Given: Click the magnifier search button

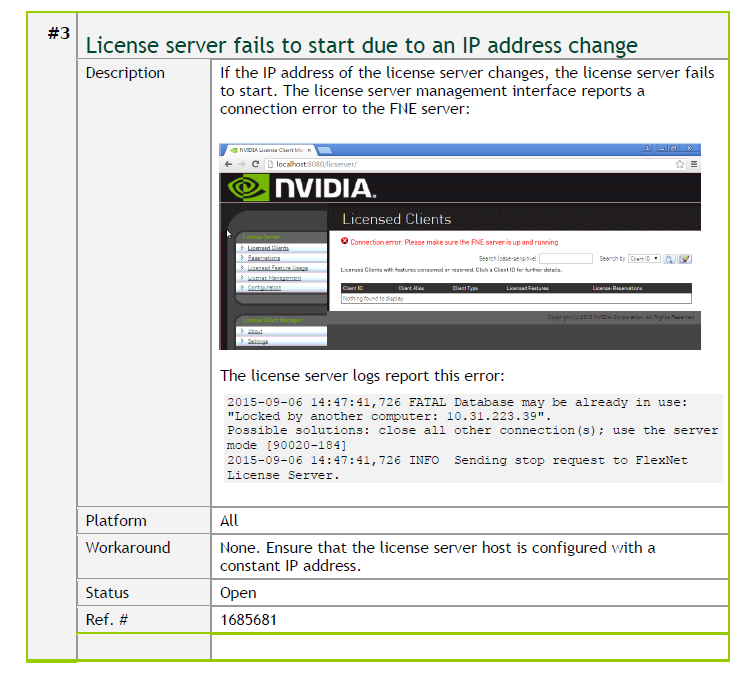Looking at the screenshot, I should [x=670, y=259].
